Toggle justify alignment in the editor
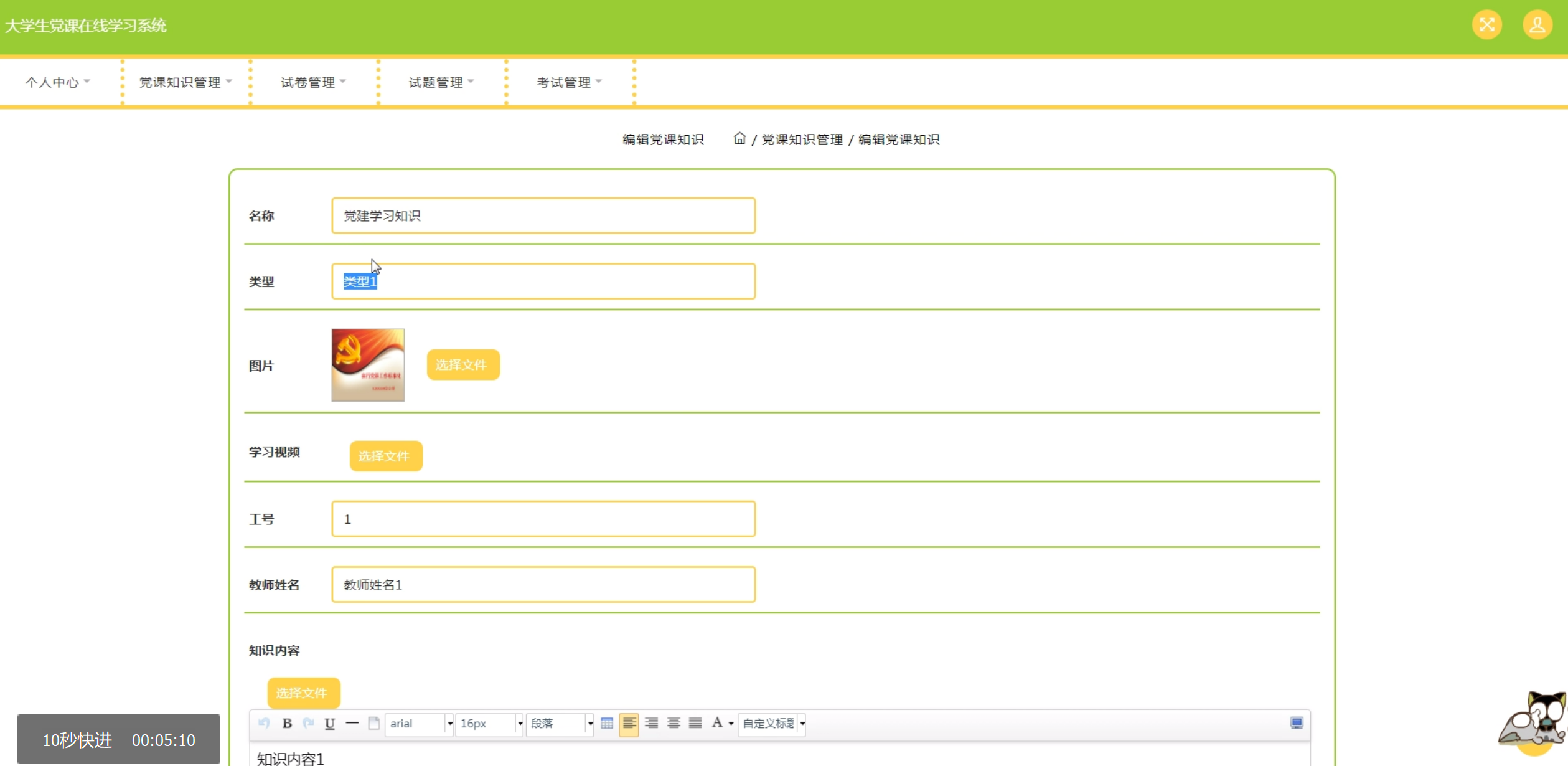1568x766 pixels. click(695, 723)
